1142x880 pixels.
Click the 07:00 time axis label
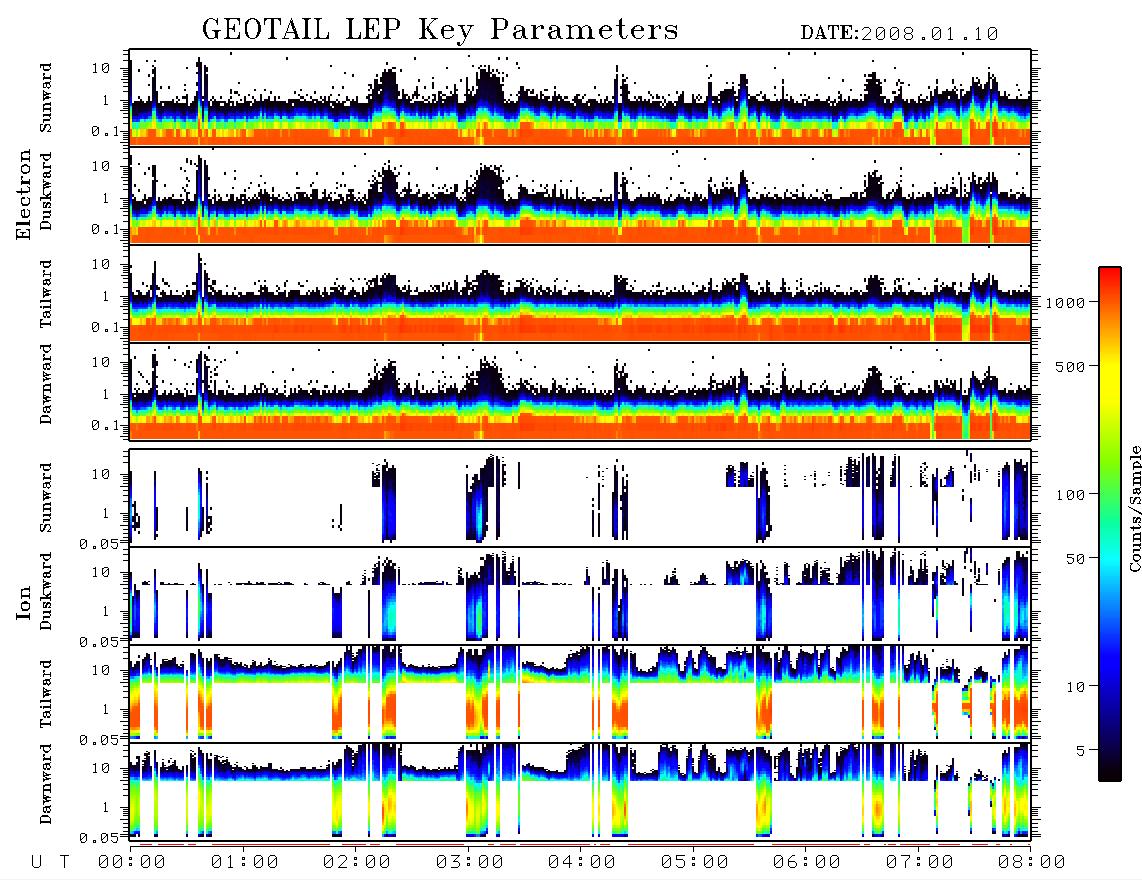920,863
